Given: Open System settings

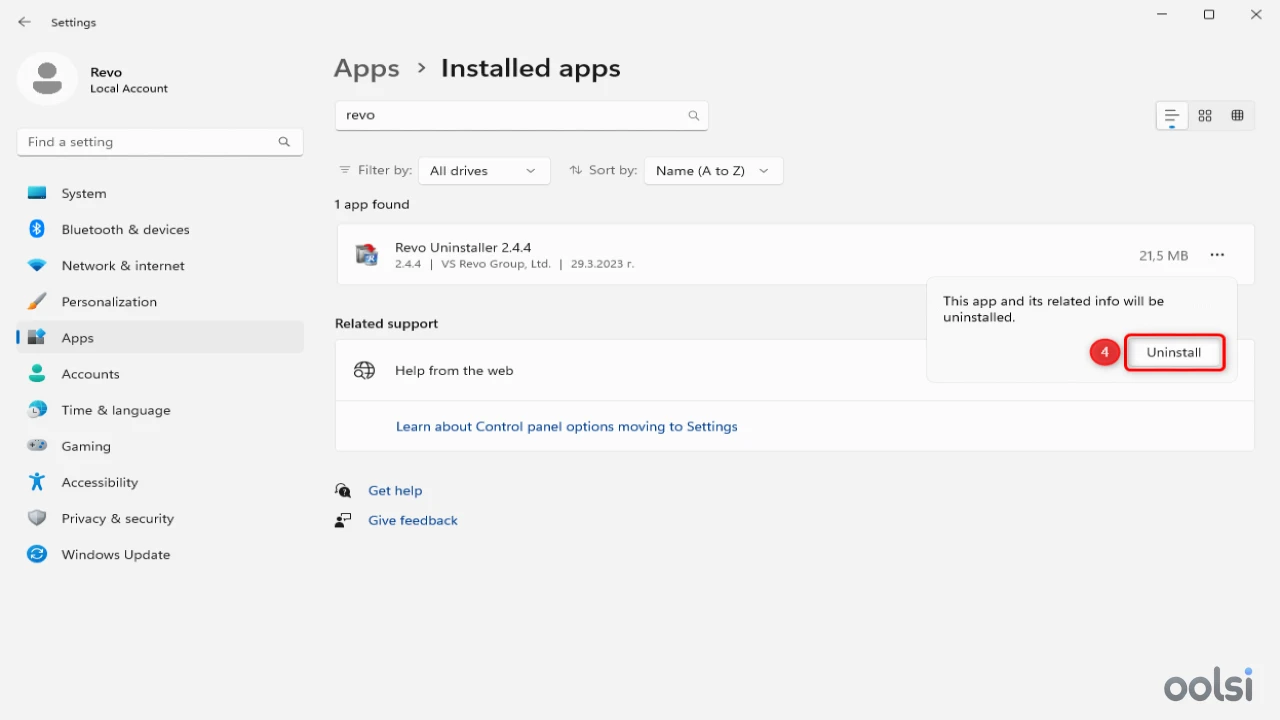Looking at the screenshot, I should [160, 193].
